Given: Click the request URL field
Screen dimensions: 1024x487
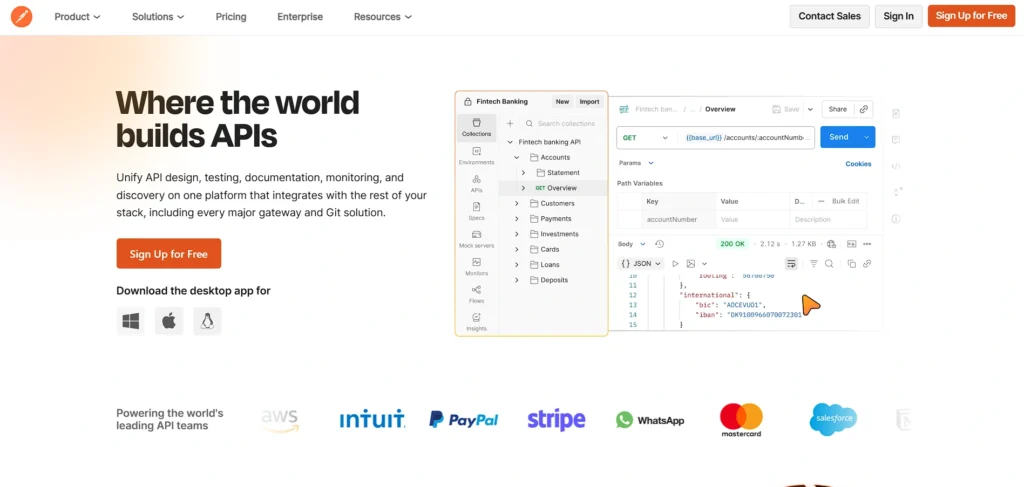Looking at the screenshot, I should (x=746, y=138).
